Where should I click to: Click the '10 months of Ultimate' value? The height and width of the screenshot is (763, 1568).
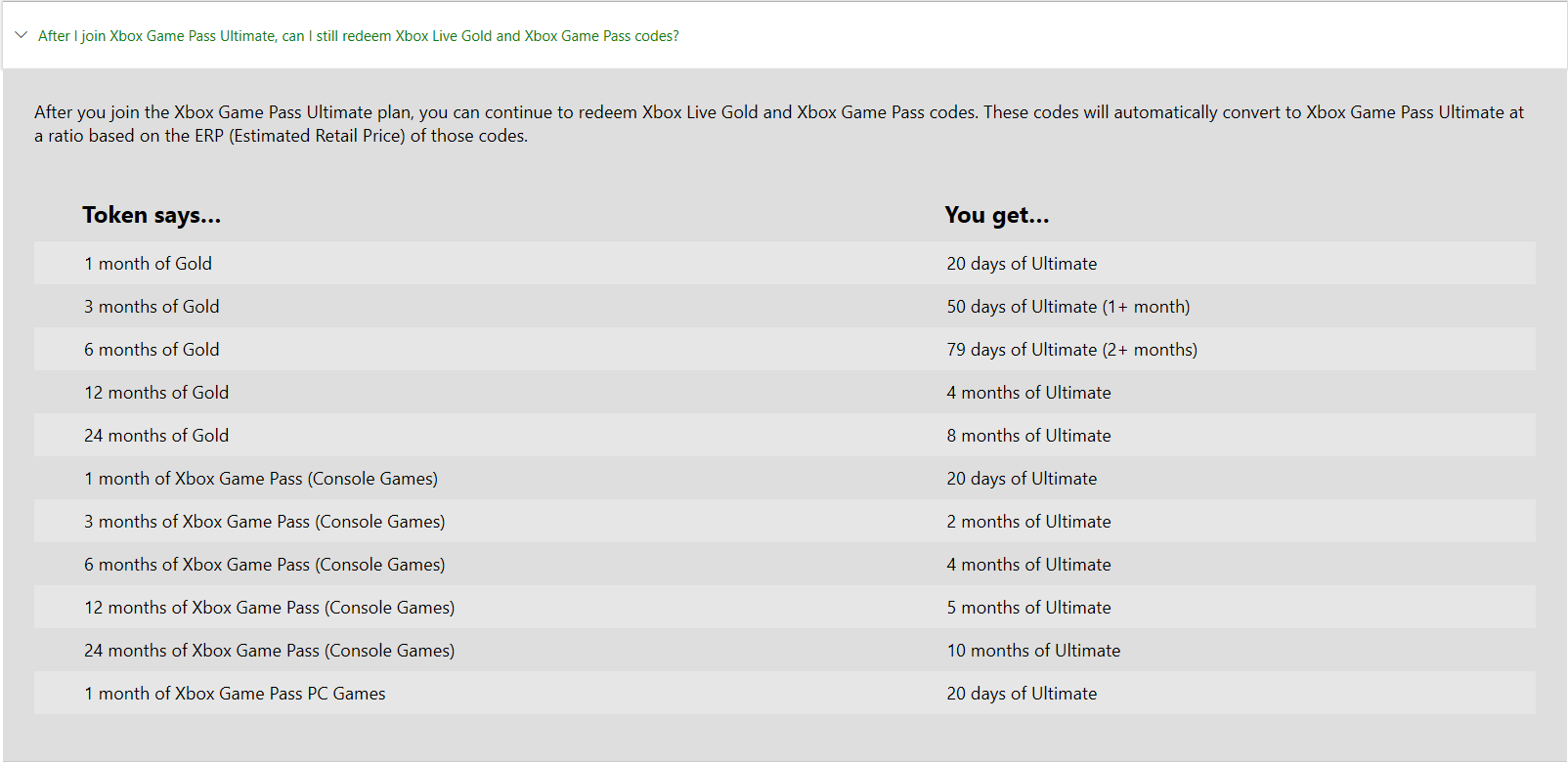(x=1033, y=651)
